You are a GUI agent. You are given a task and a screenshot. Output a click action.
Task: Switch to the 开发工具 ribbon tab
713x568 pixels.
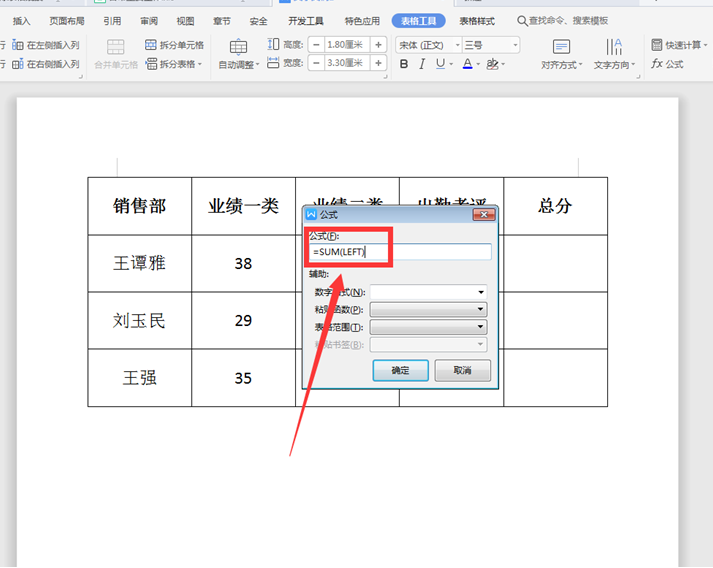pos(306,21)
